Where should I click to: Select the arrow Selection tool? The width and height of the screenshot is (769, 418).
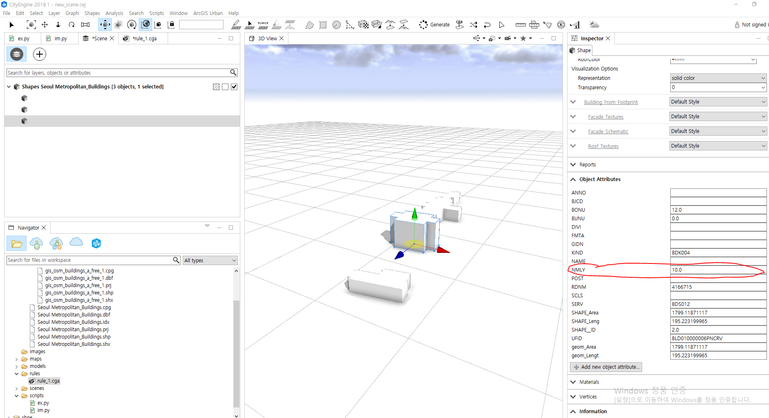coord(12,24)
